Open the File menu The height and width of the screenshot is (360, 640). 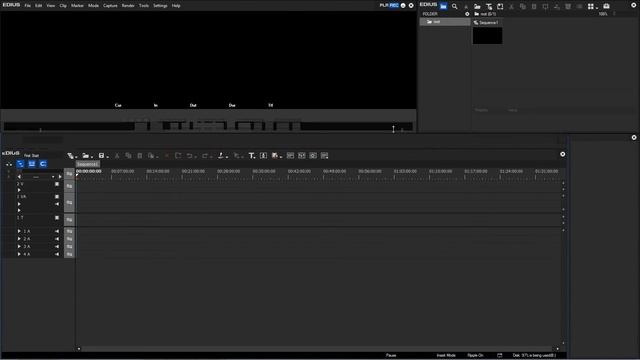click(27, 6)
